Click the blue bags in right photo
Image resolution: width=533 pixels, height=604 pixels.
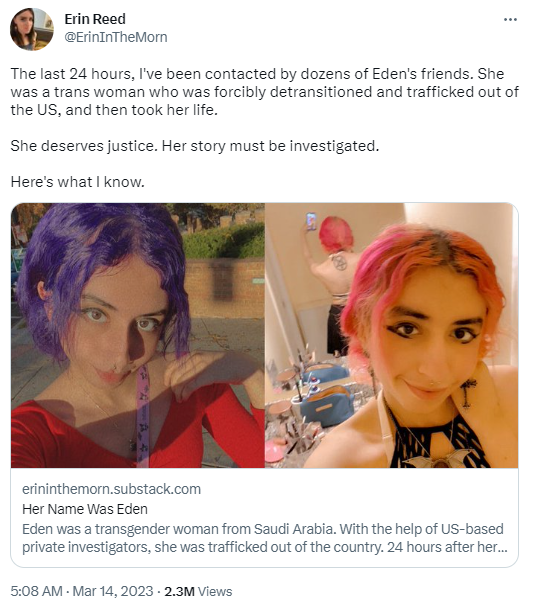325,397
